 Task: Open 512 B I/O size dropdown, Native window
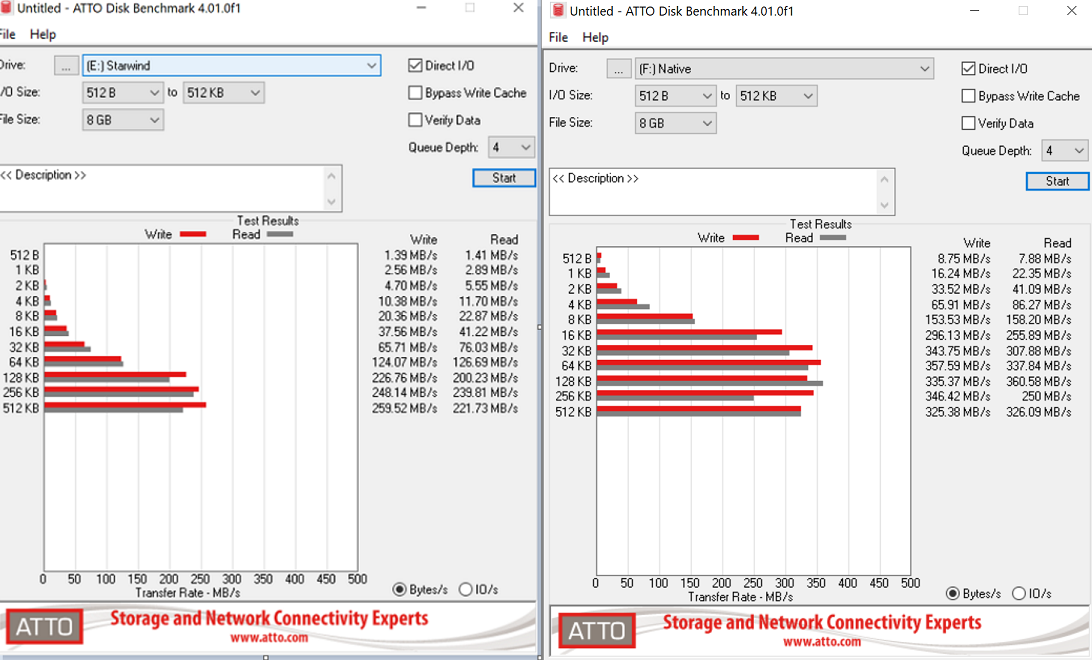676,96
